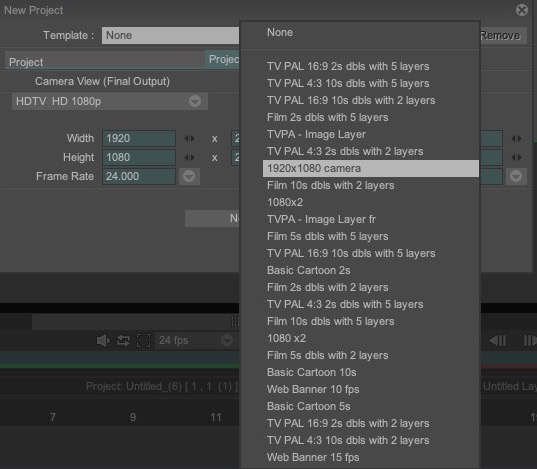Click the Template None combo field
The image size is (537, 469).
pyautogui.click(x=171, y=35)
